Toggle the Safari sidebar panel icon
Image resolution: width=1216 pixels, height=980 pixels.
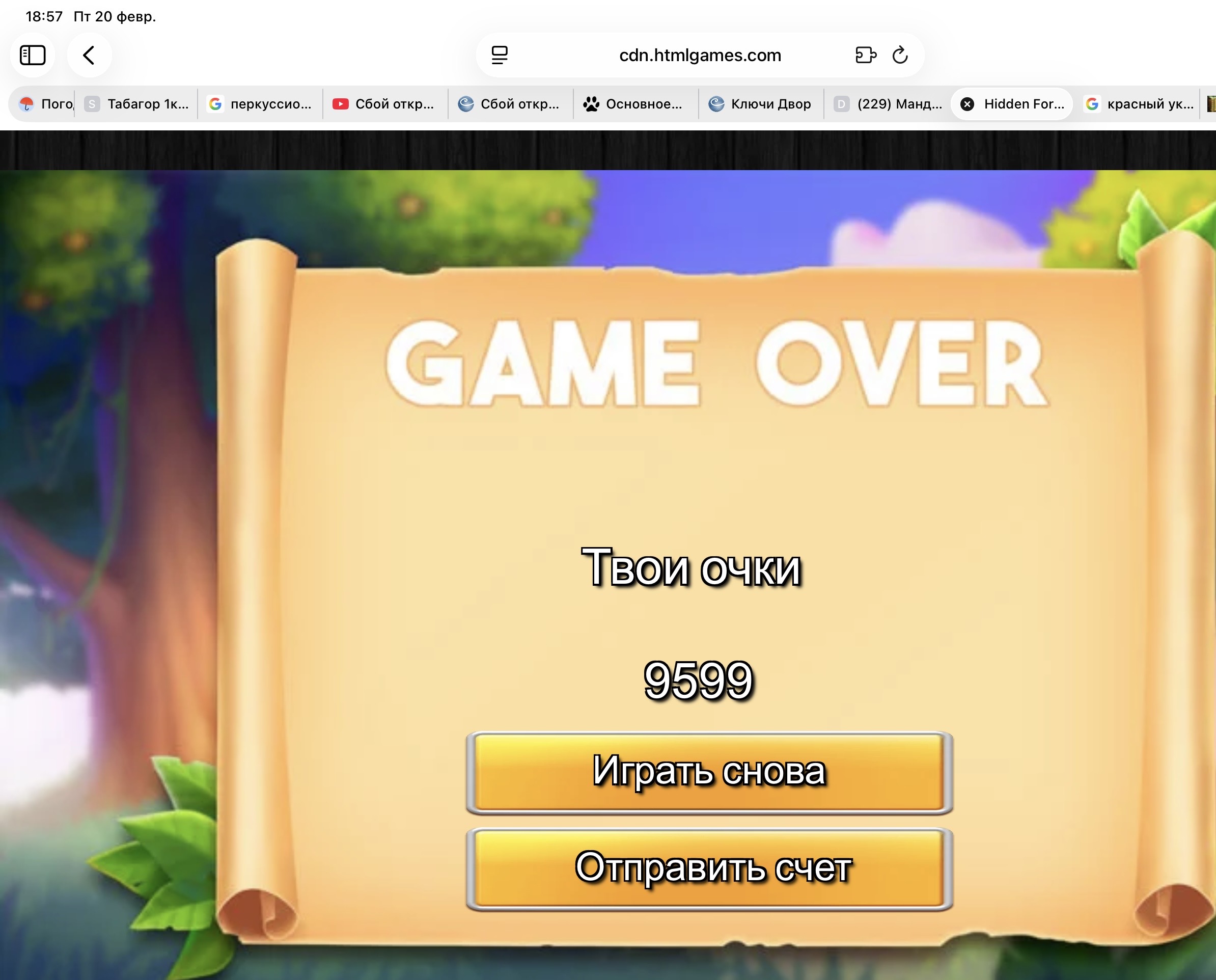coord(32,56)
